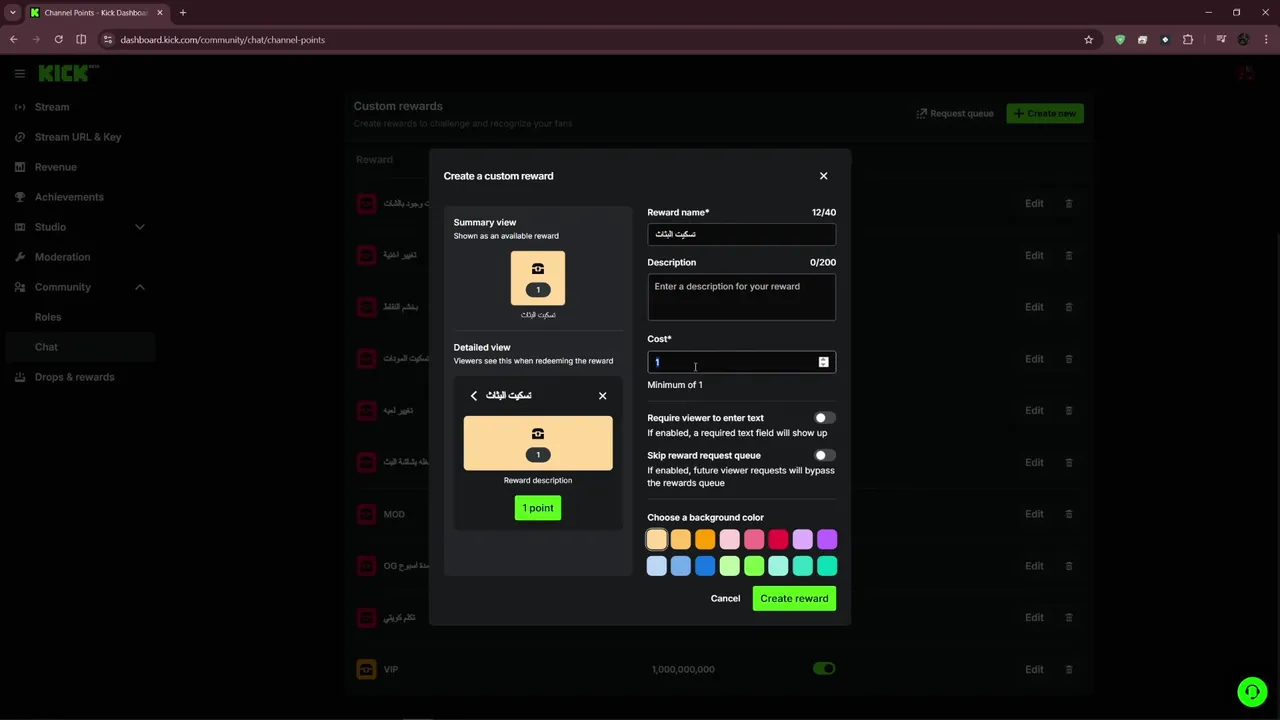Click the MOD reward's red icon
Screen dimensions: 1280x720
point(366,514)
